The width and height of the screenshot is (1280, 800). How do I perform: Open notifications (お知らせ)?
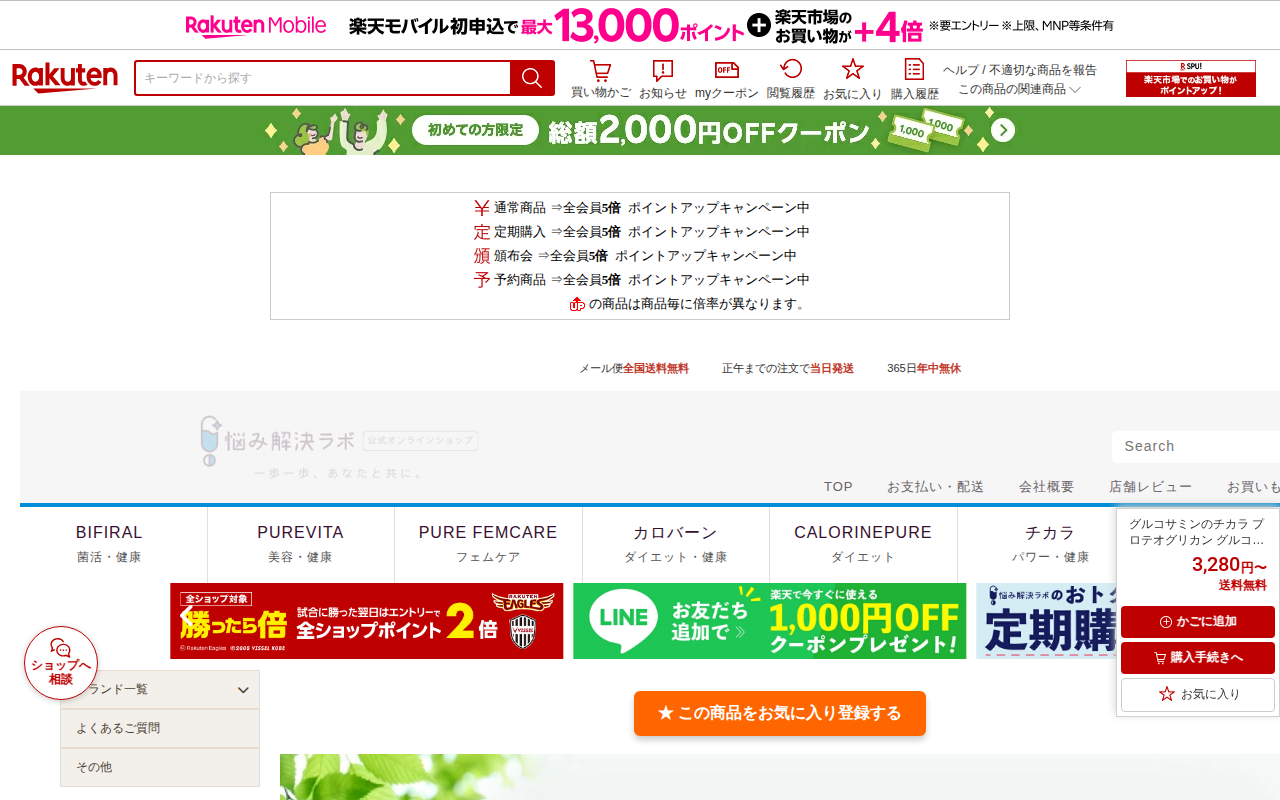[x=663, y=80]
